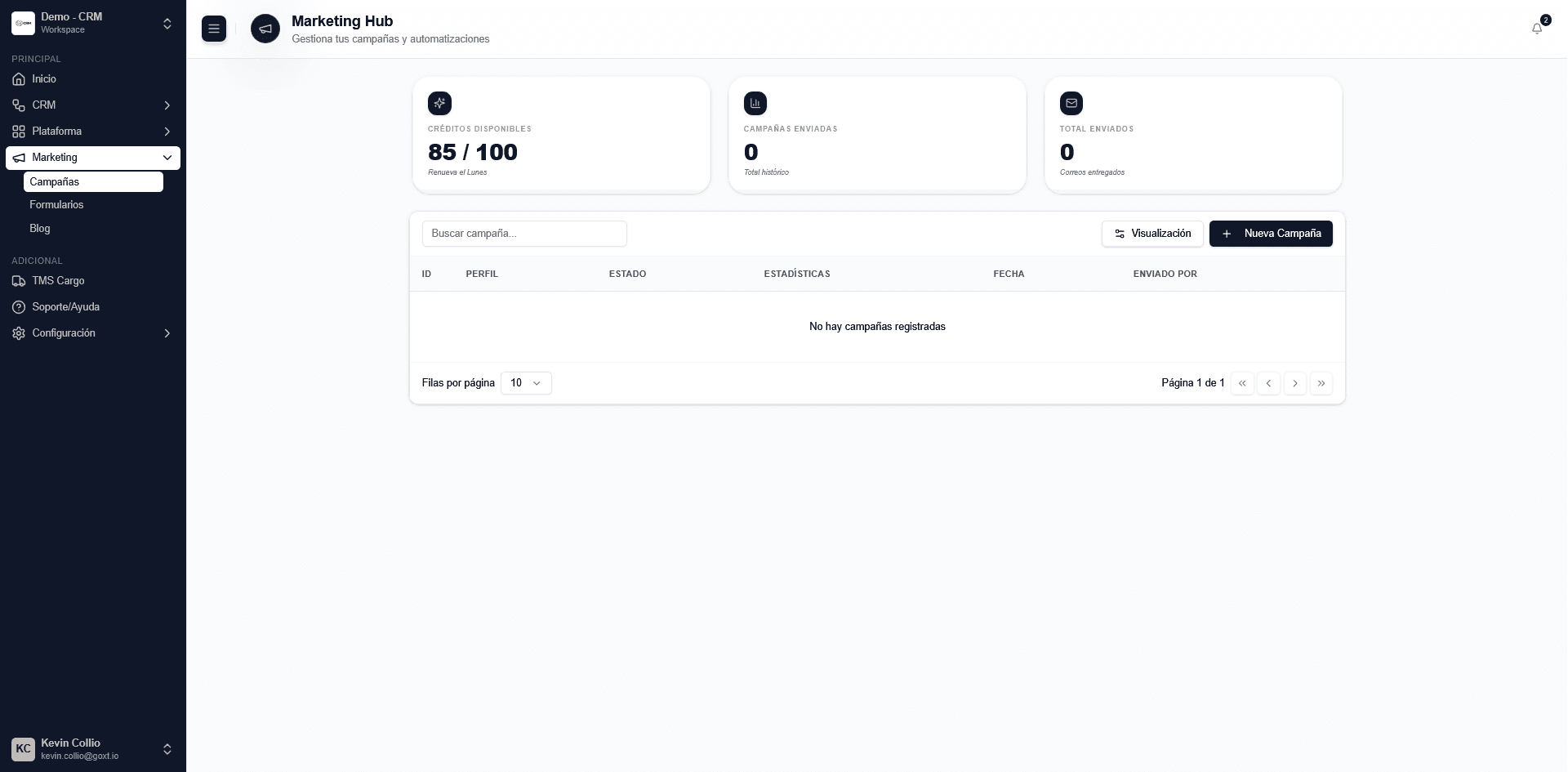Click the ENVIADO POR column header

(1165, 274)
